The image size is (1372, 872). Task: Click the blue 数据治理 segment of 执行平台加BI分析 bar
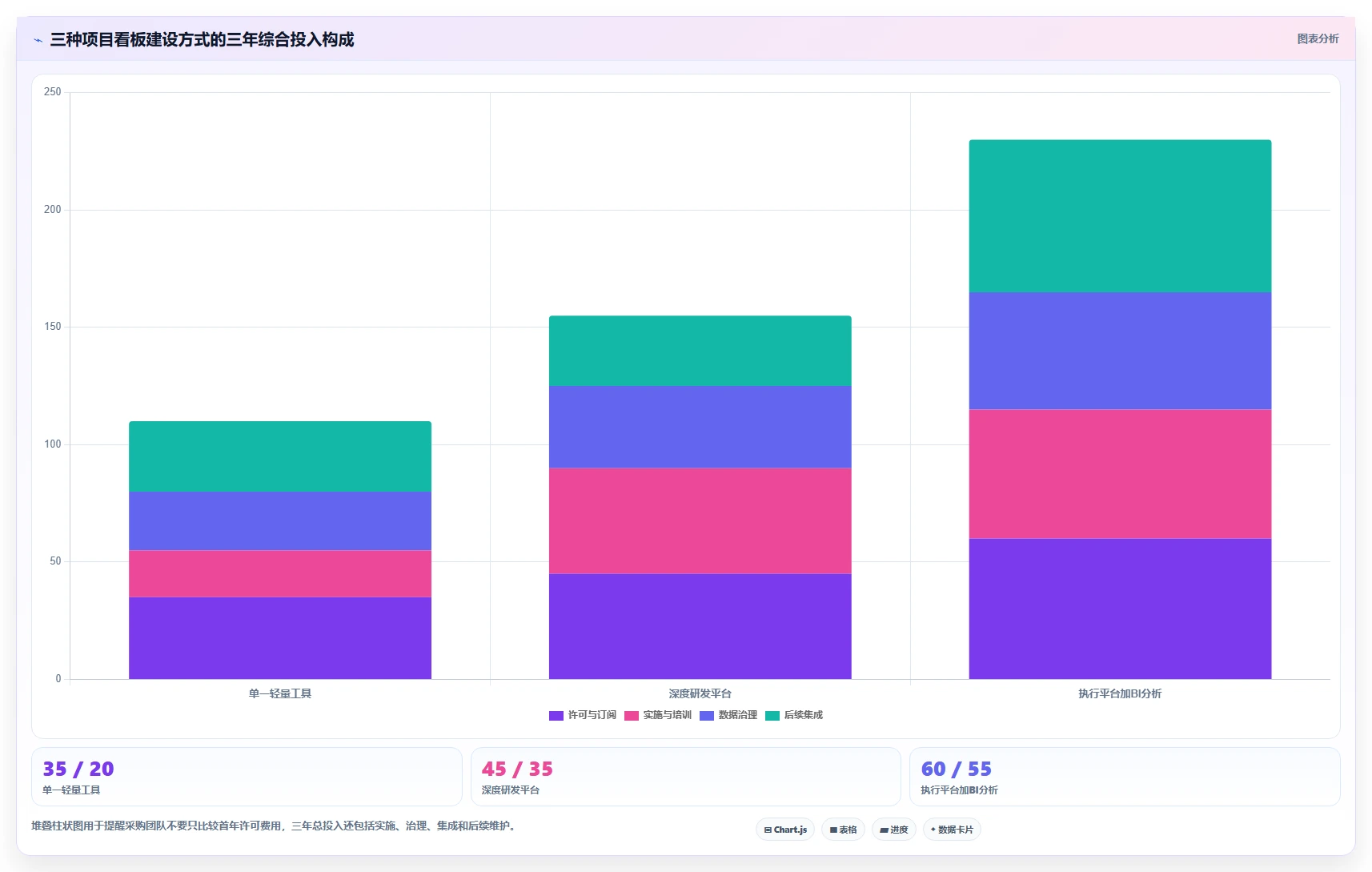tap(1120, 351)
